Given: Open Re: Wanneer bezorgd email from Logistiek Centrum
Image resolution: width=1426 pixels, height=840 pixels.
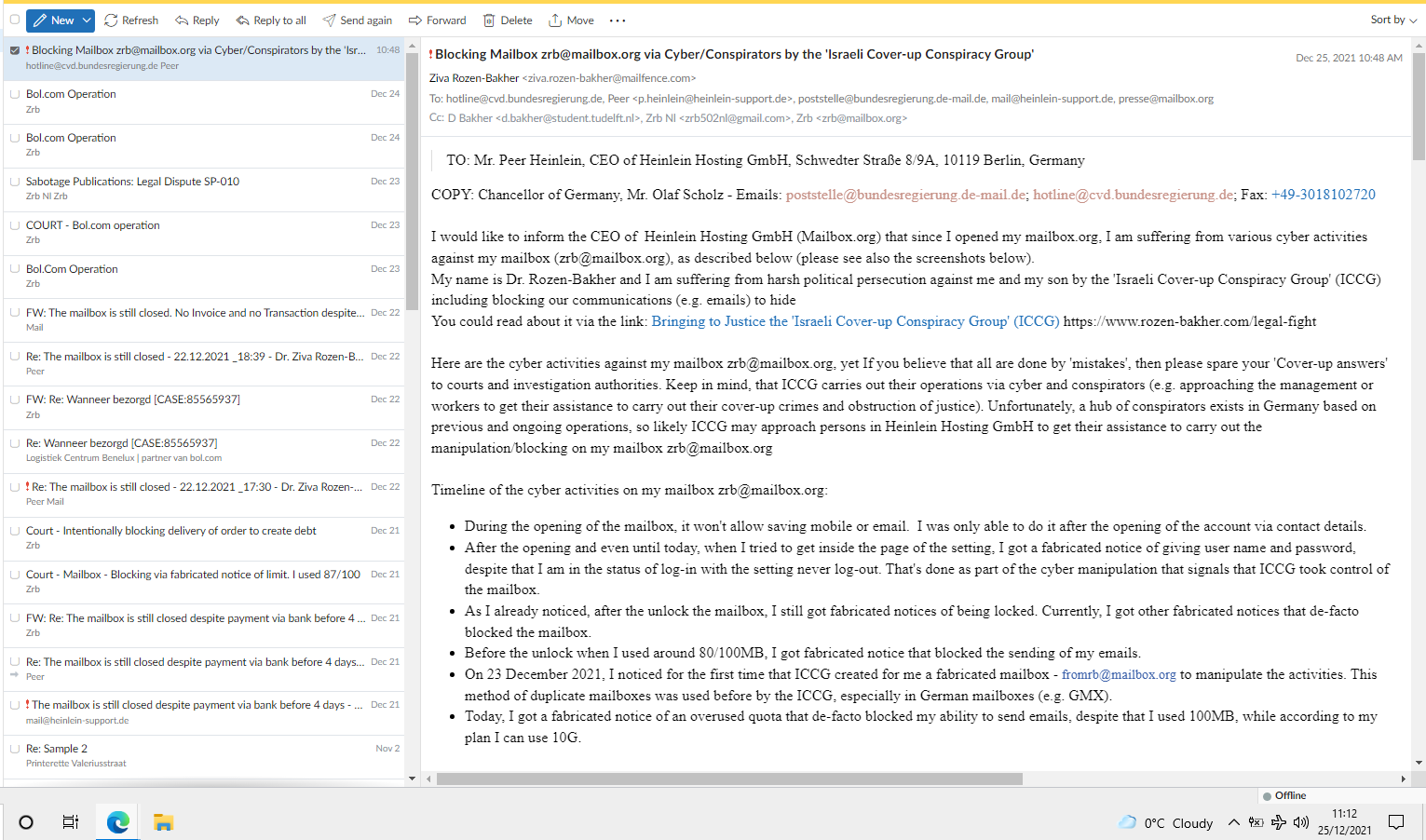Looking at the screenshot, I should tap(204, 451).
